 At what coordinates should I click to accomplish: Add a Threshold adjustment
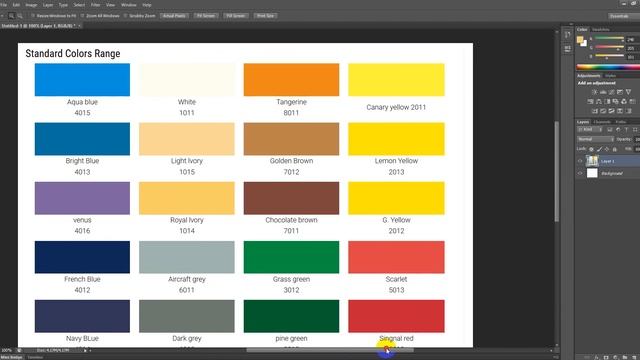pyautogui.click(x=611, y=111)
